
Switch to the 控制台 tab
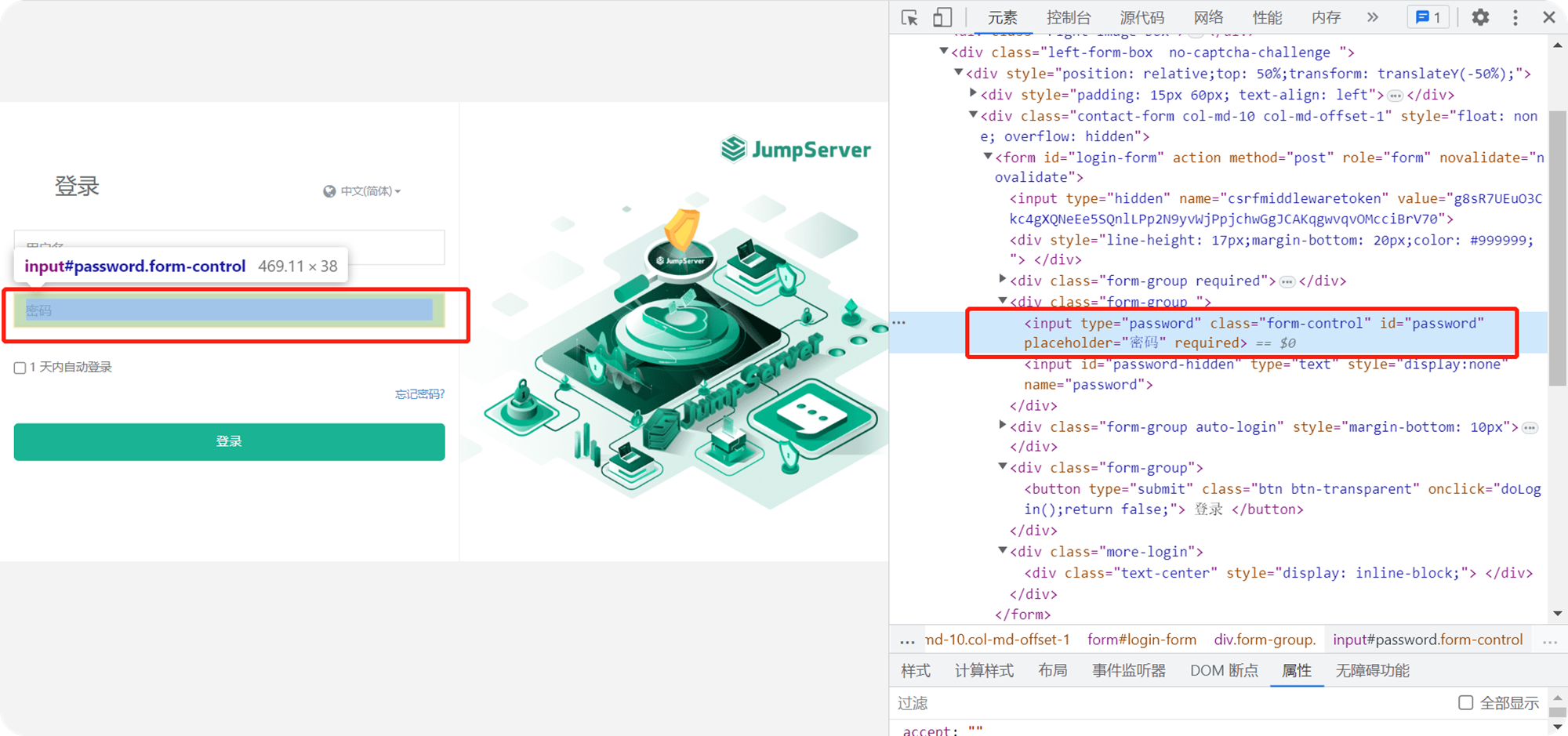click(x=1069, y=17)
